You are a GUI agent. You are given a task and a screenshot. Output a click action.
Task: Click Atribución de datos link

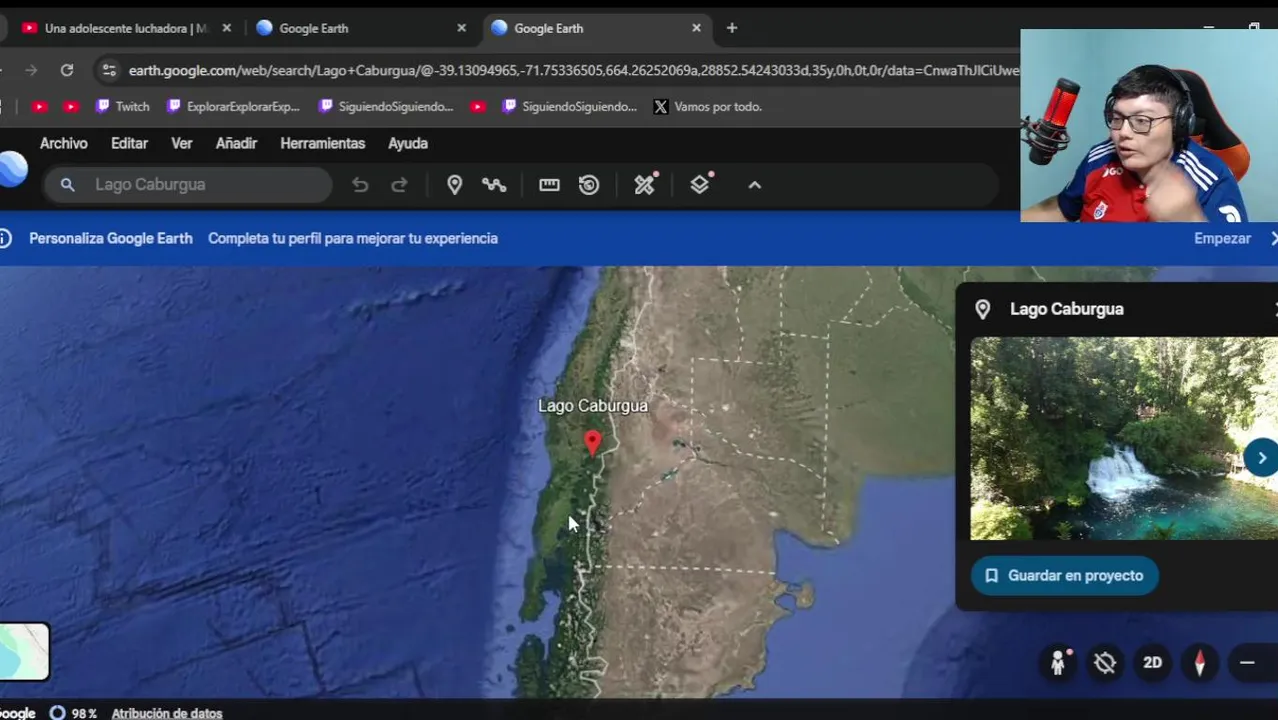[x=167, y=713]
